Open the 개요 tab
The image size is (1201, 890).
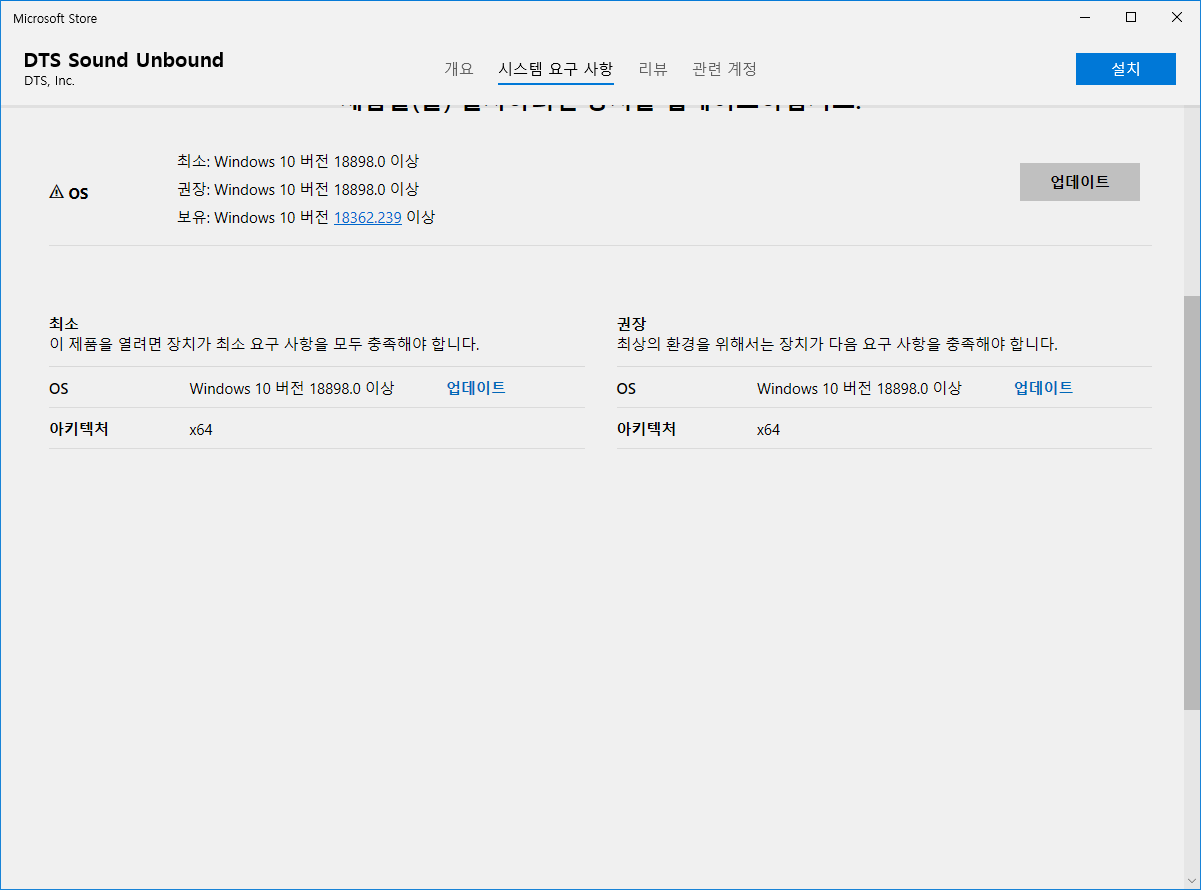pyautogui.click(x=459, y=69)
